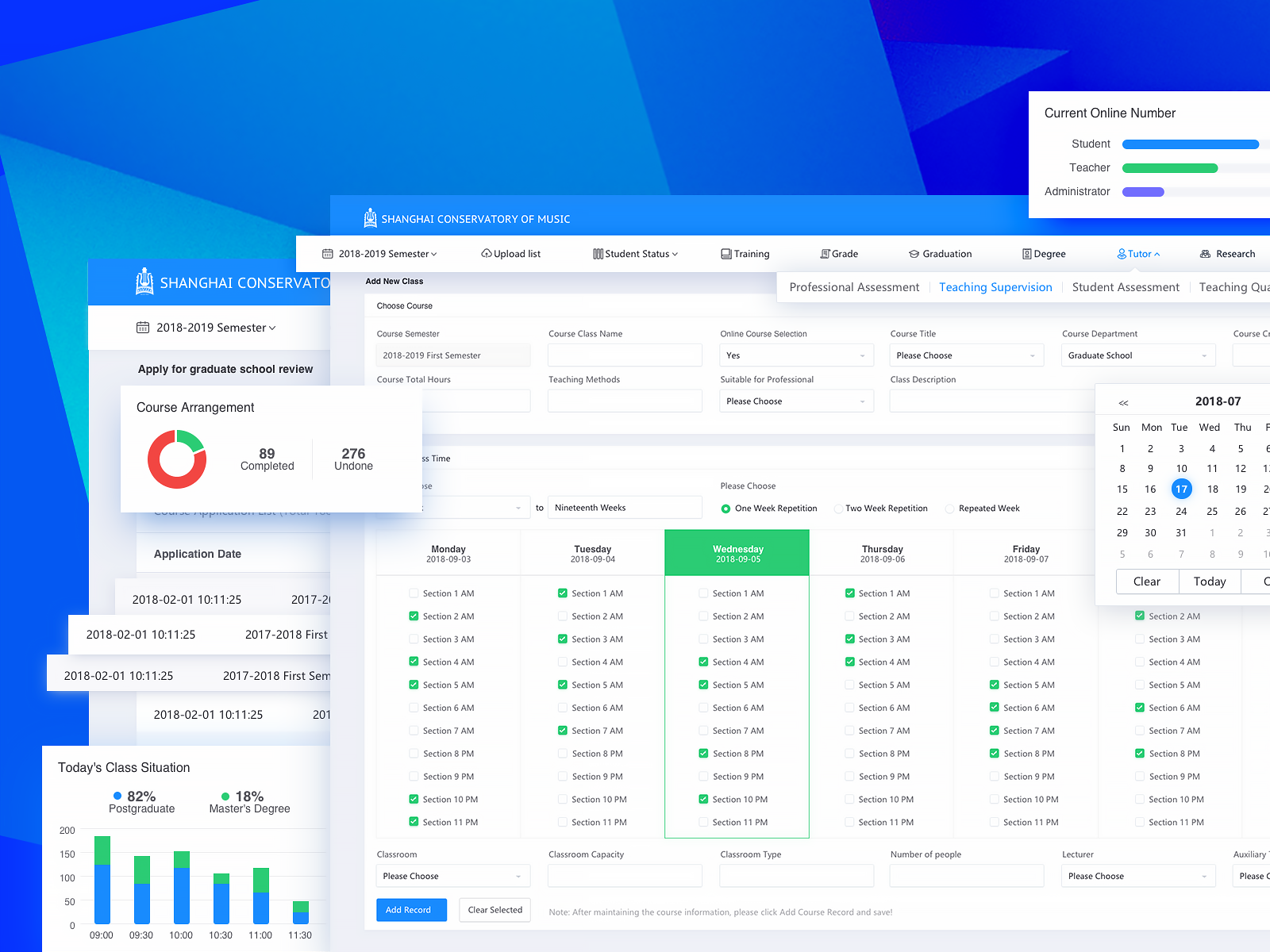Select the Two Week Repetition option
The height and width of the screenshot is (952, 1270).
tap(837, 508)
